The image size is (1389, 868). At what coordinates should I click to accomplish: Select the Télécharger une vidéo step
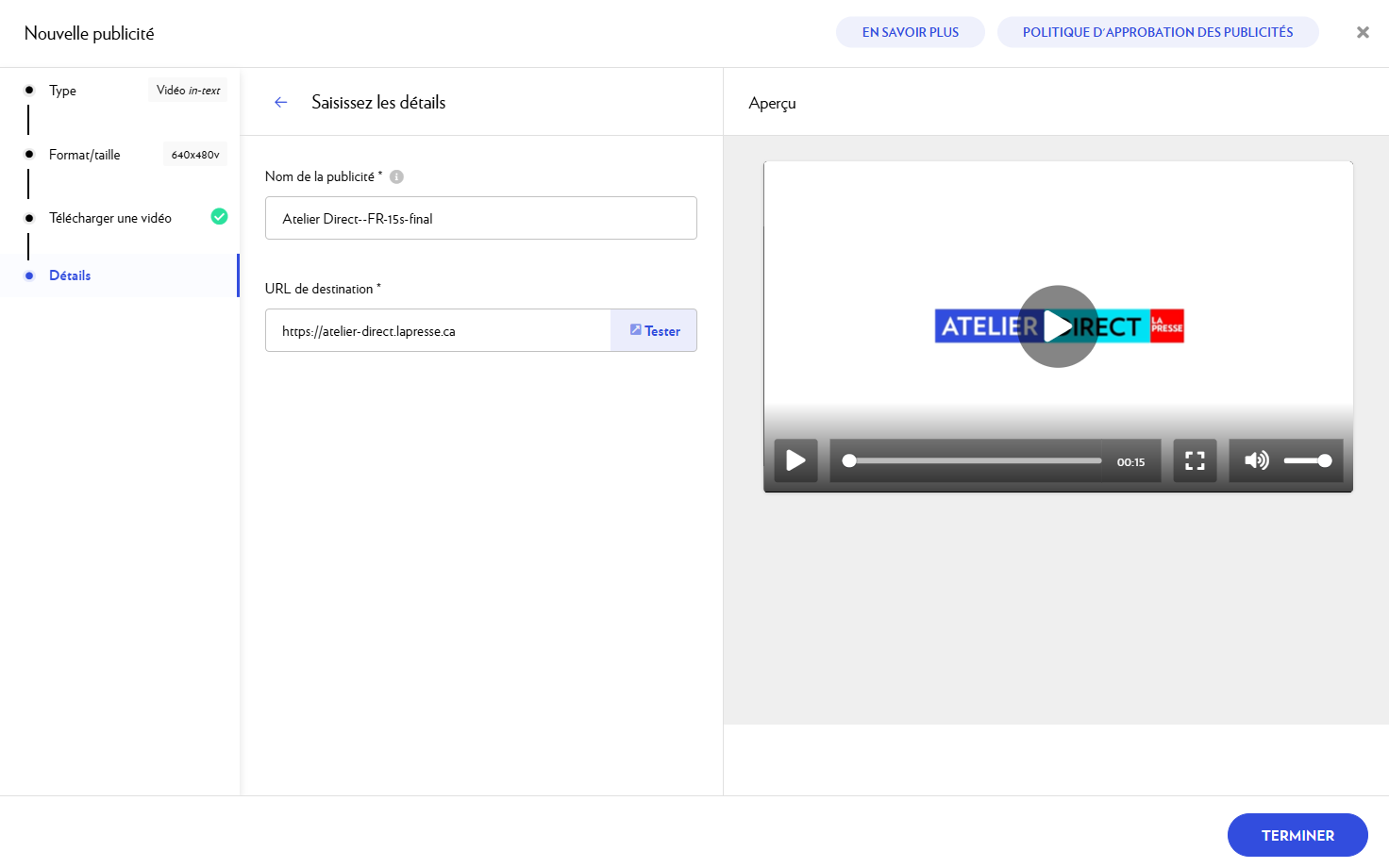(110, 218)
